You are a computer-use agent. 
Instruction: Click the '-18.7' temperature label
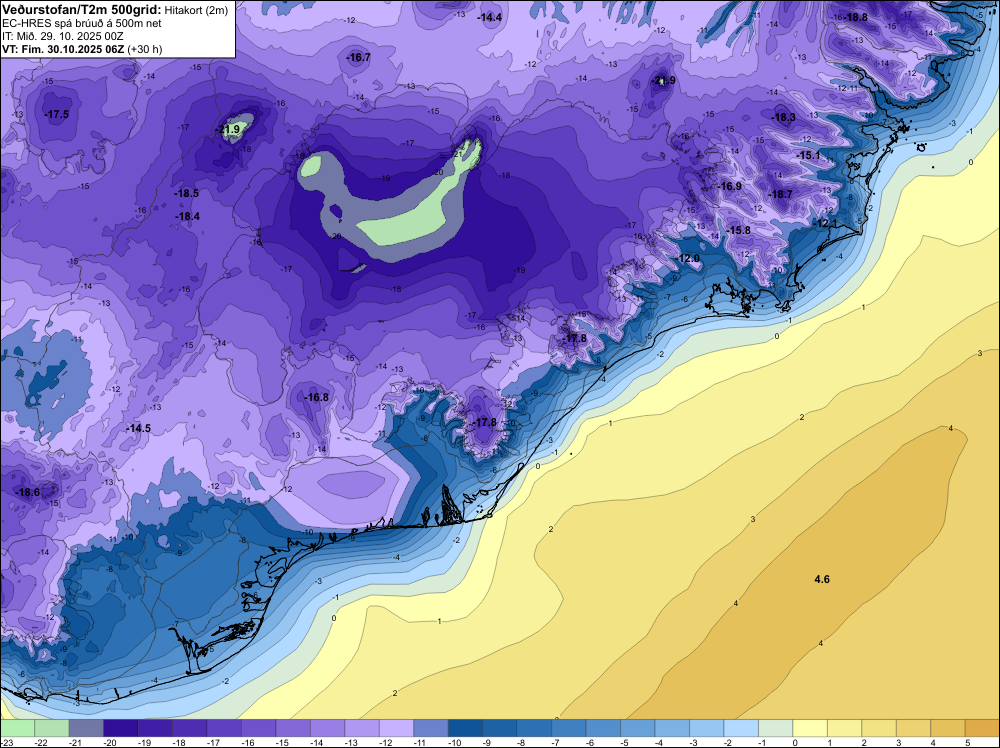(780, 194)
